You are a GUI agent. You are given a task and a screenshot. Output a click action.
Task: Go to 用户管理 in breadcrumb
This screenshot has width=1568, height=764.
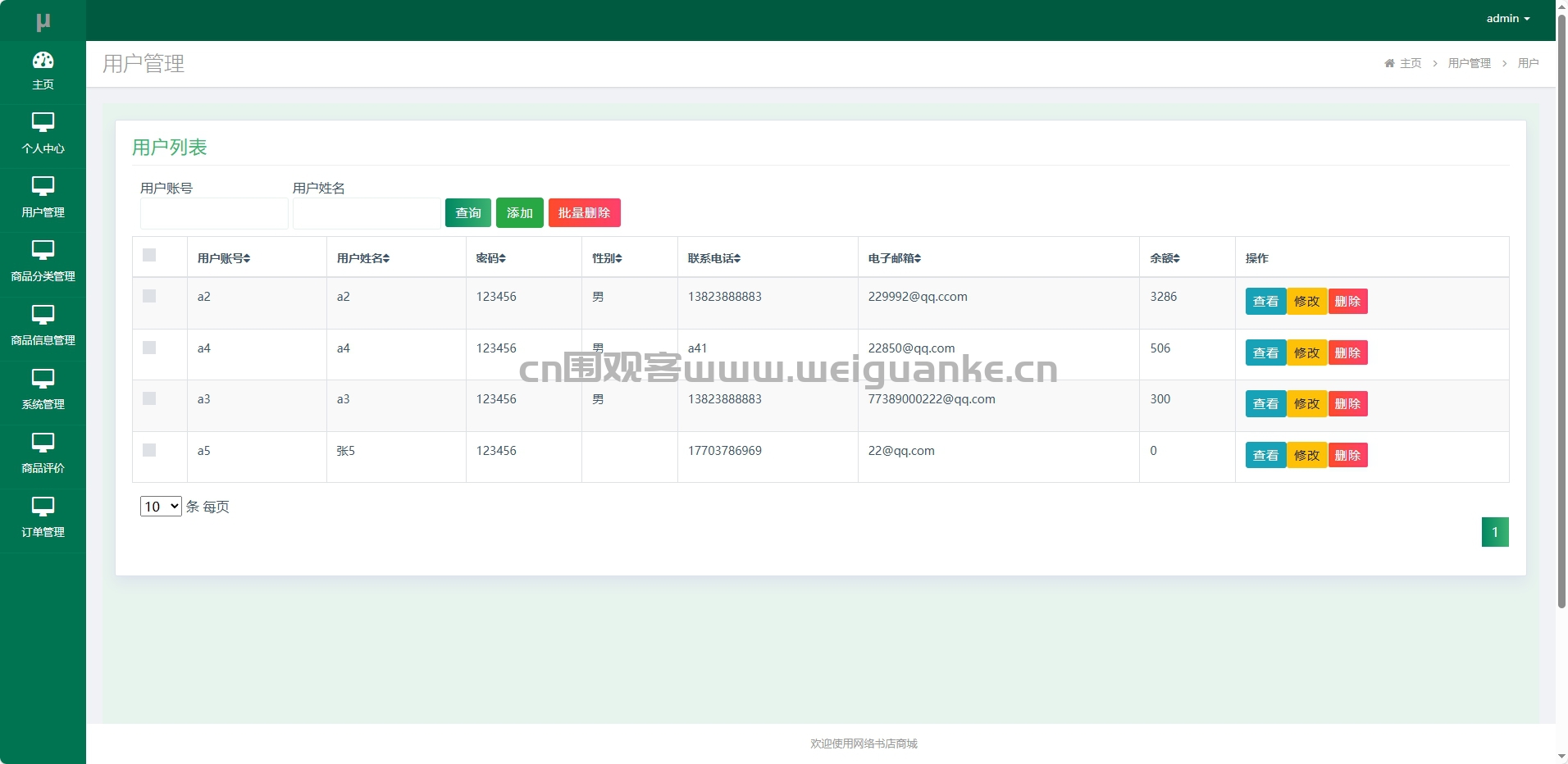click(x=1469, y=63)
